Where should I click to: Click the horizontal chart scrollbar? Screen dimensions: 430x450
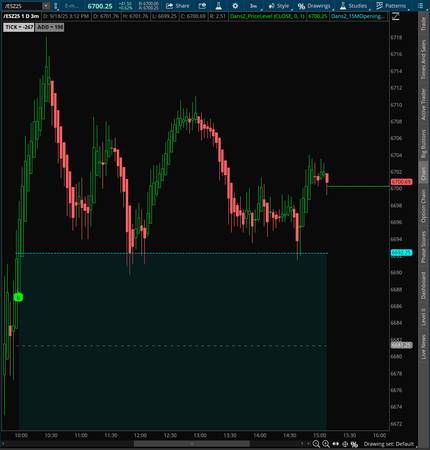tap(192, 444)
